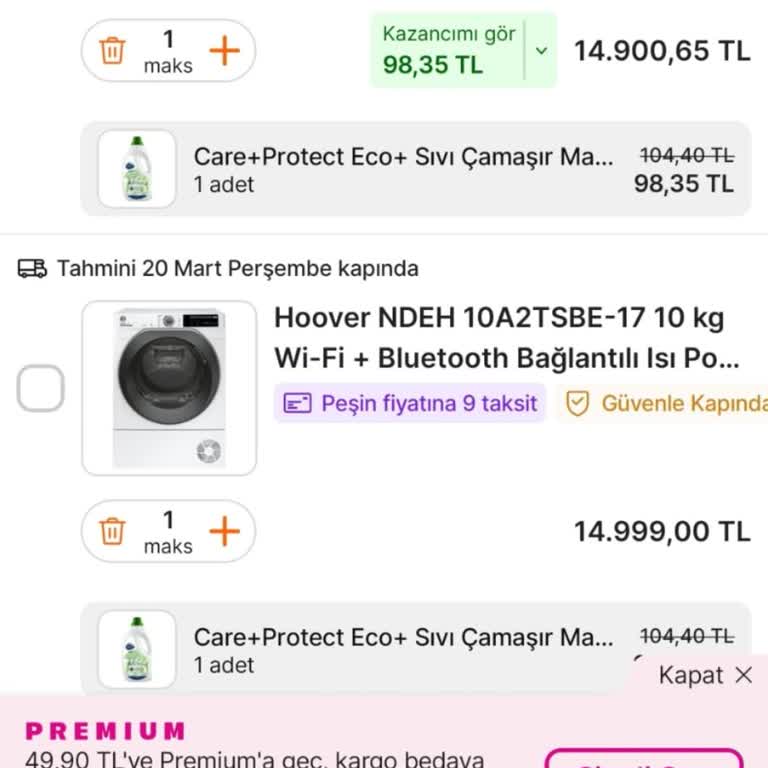Viewport: 768px width, 768px height.
Task: Tap the lower Care+Protect detergent thumbnail
Action: coord(137,648)
